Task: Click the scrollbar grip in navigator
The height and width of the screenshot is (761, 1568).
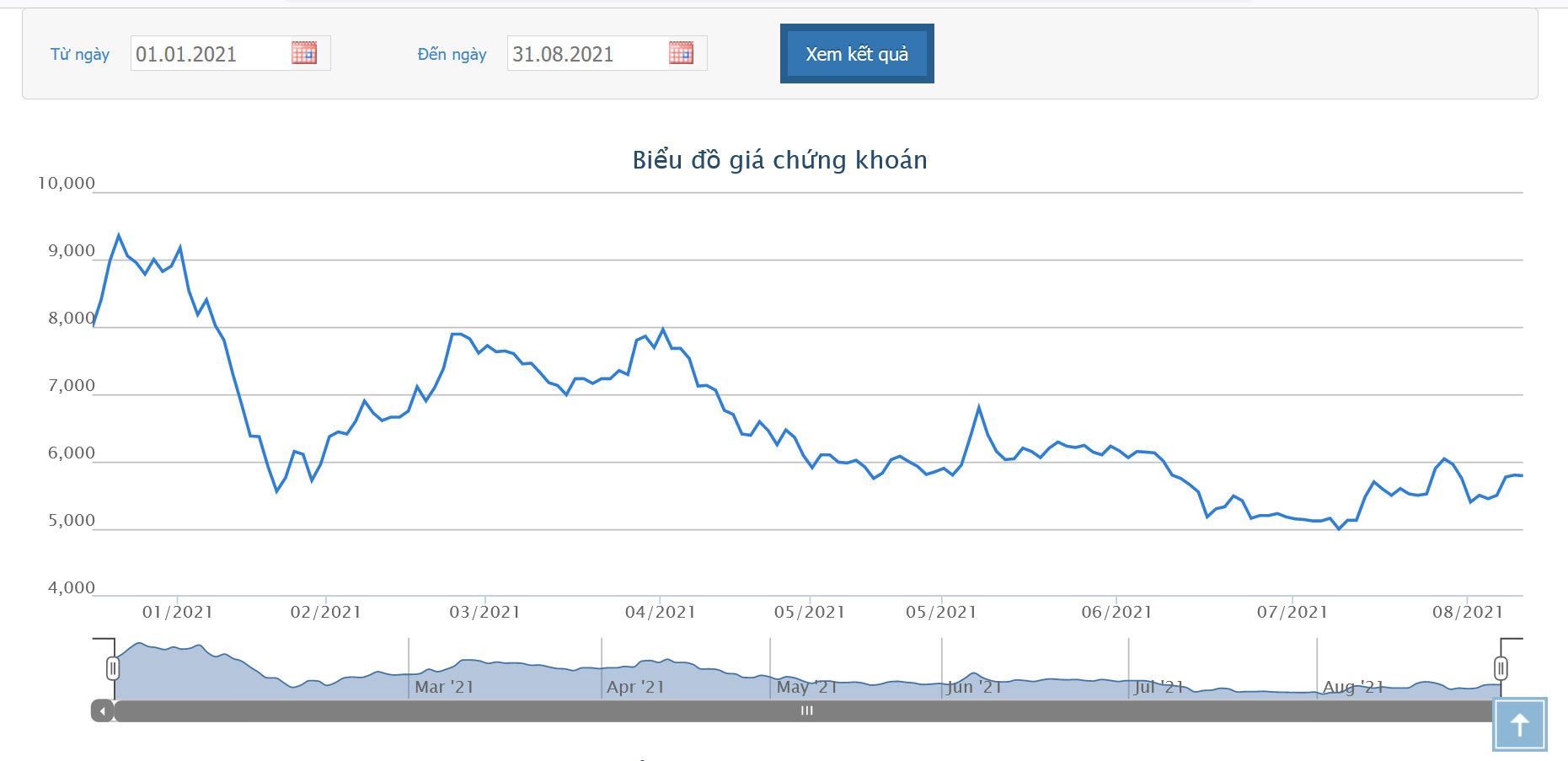Action: coord(806,711)
